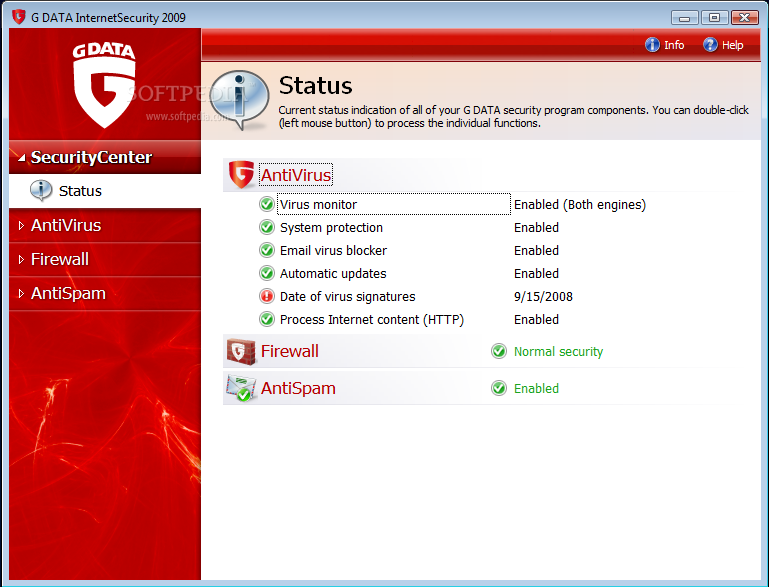Select Status in the sidebar
This screenshot has height=587, width=769.
click(x=105, y=191)
